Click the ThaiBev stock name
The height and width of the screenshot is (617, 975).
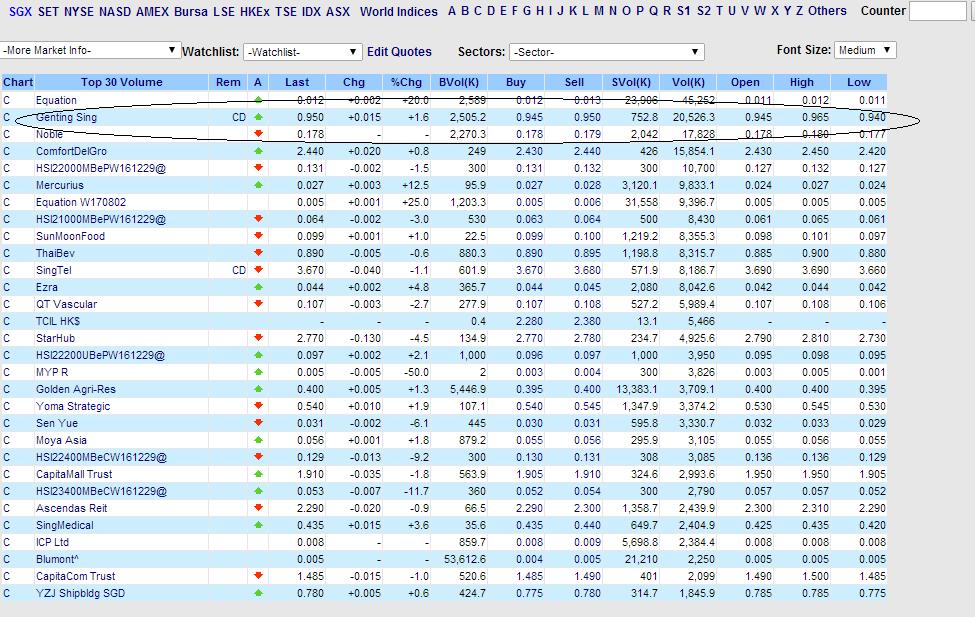coord(55,253)
